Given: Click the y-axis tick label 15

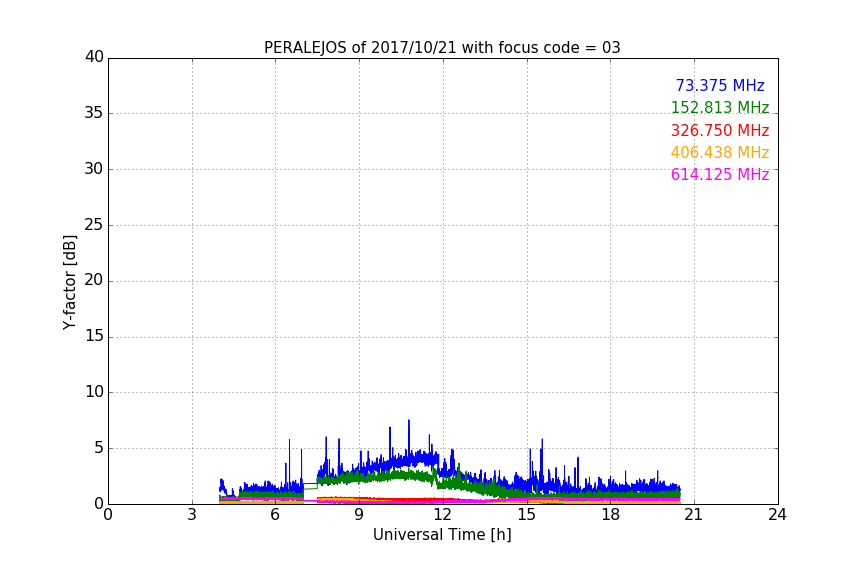Looking at the screenshot, I should pos(94,336).
